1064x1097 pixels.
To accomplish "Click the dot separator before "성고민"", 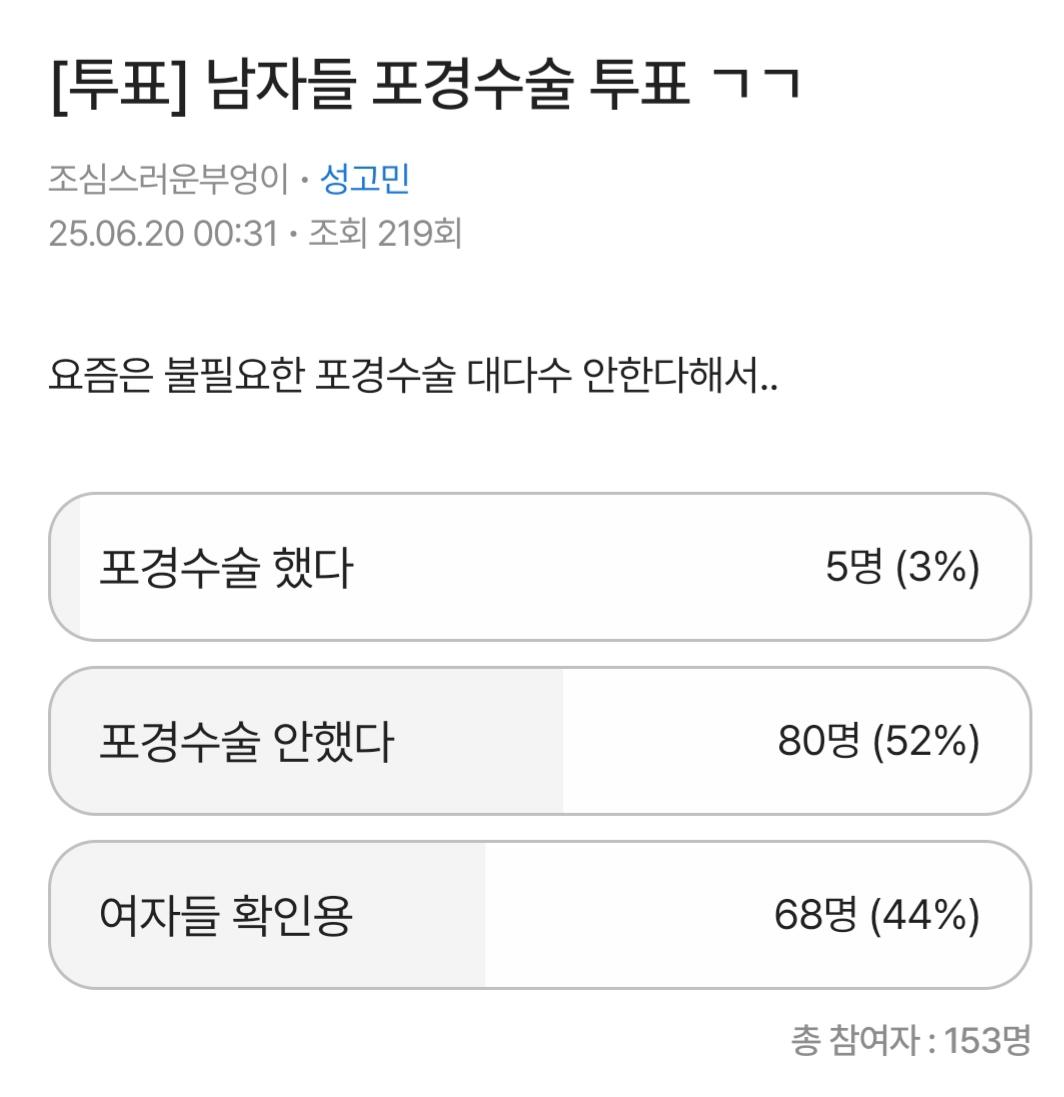I will click(309, 181).
